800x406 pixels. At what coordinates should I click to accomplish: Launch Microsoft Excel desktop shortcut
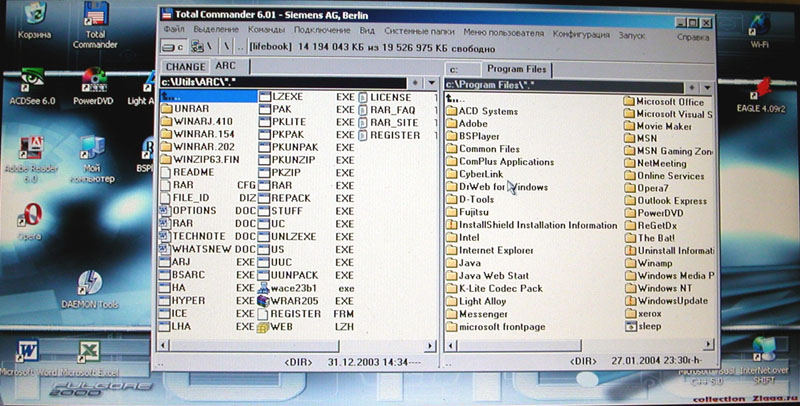coord(90,358)
